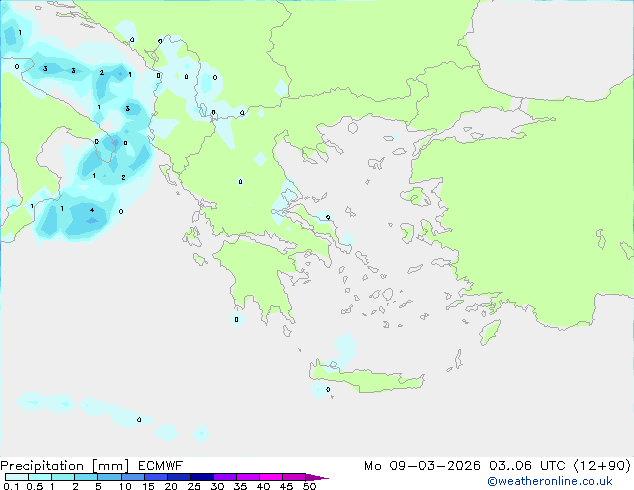Screen dimensions: 634x490
Task: Click the 45–50 mm legend color swatch
Action: tap(294, 477)
